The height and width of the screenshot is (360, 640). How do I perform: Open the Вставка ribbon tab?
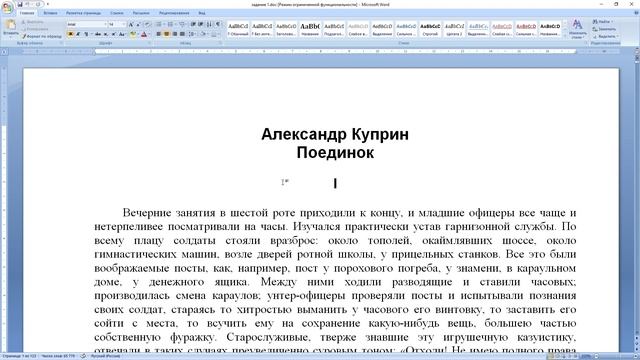click(x=50, y=13)
